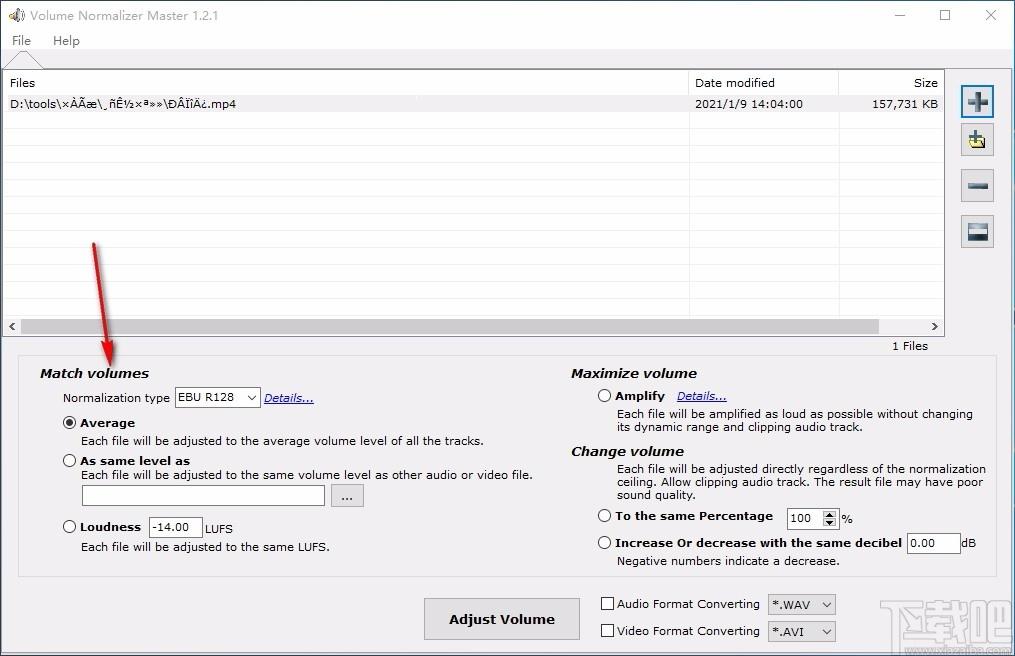Viewport: 1015px width, 656px height.
Task: Click the horizontal scrollbar thumb in file list
Action: click(x=449, y=326)
